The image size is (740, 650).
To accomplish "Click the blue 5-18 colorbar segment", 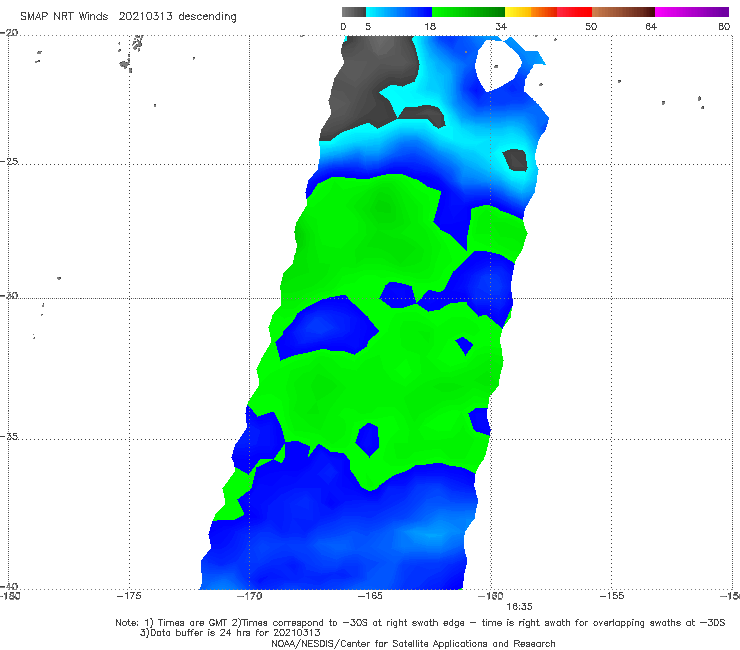I will click(x=399, y=12).
